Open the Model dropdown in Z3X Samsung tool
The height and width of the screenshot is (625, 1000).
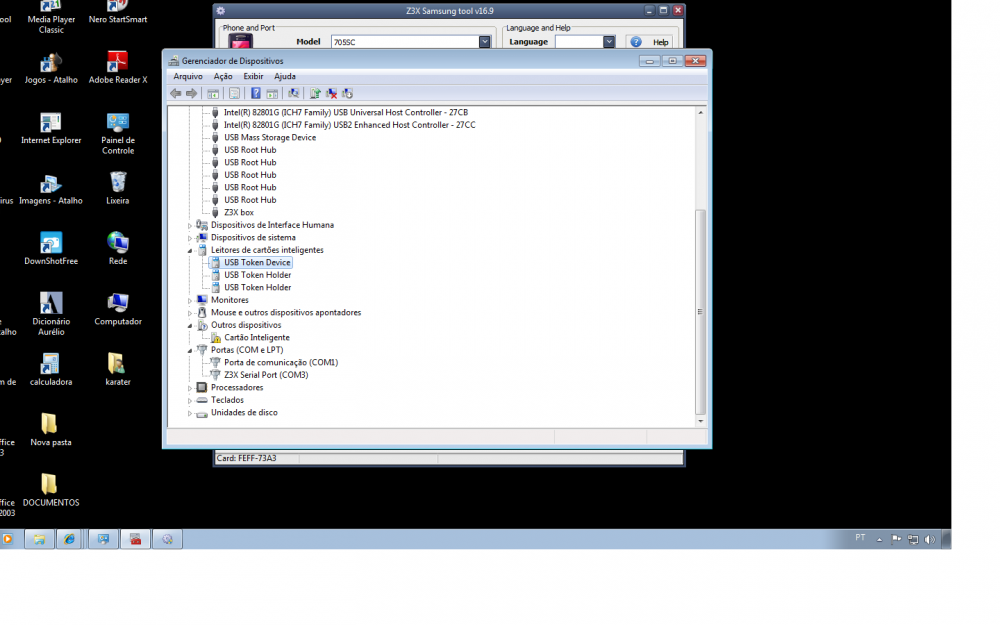[x=485, y=41]
